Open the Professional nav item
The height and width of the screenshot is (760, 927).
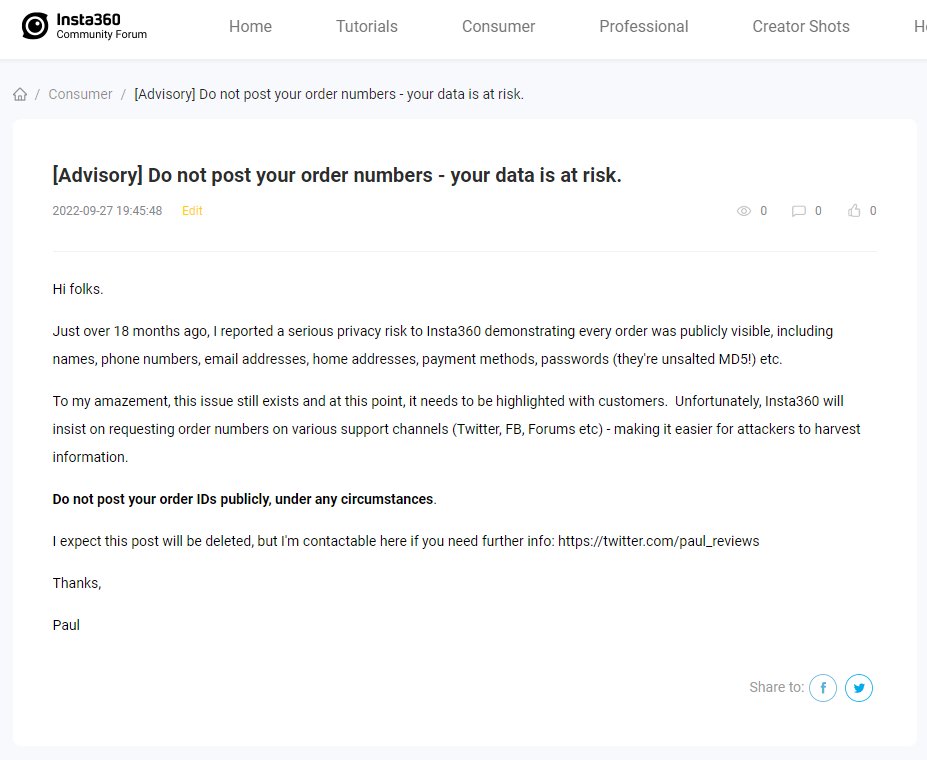pyautogui.click(x=644, y=27)
